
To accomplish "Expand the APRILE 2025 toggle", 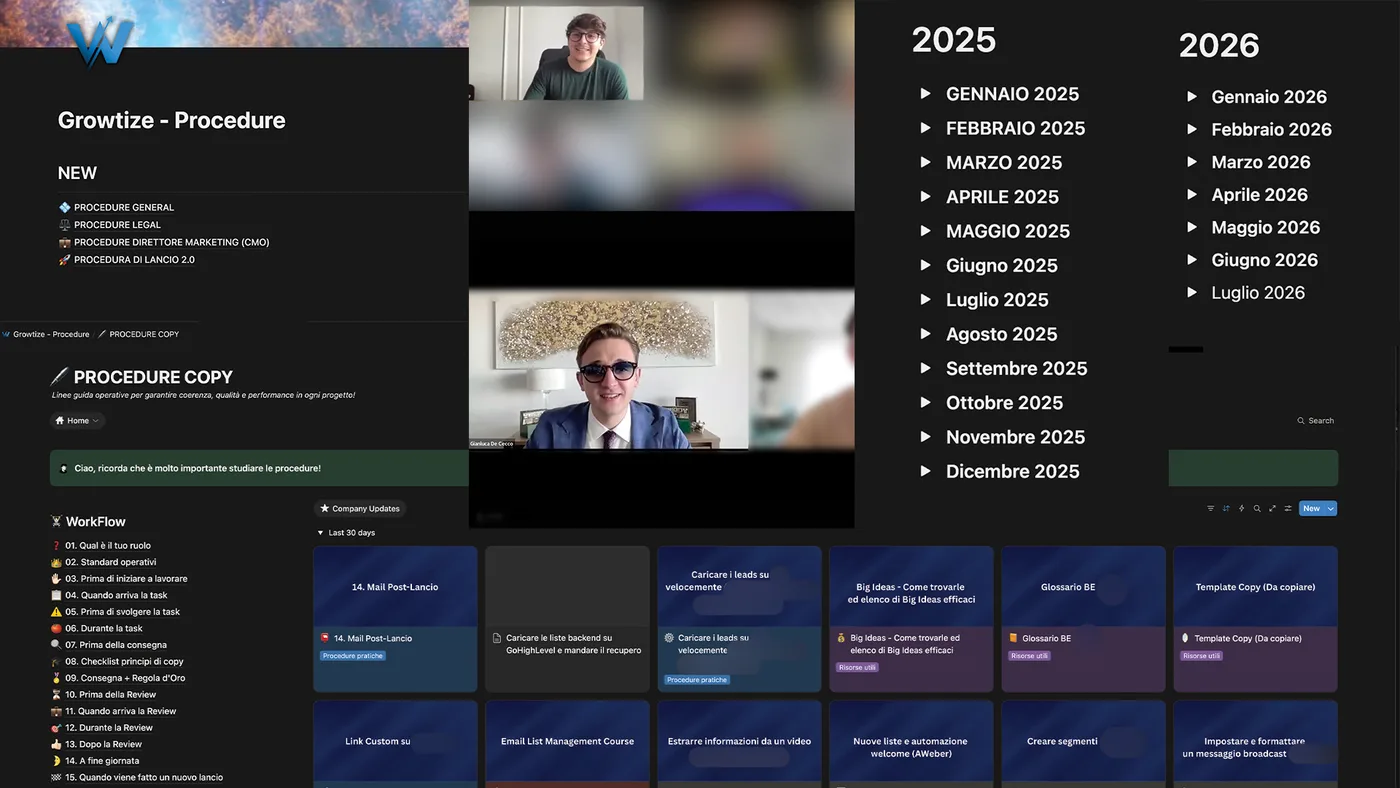I will click(925, 197).
